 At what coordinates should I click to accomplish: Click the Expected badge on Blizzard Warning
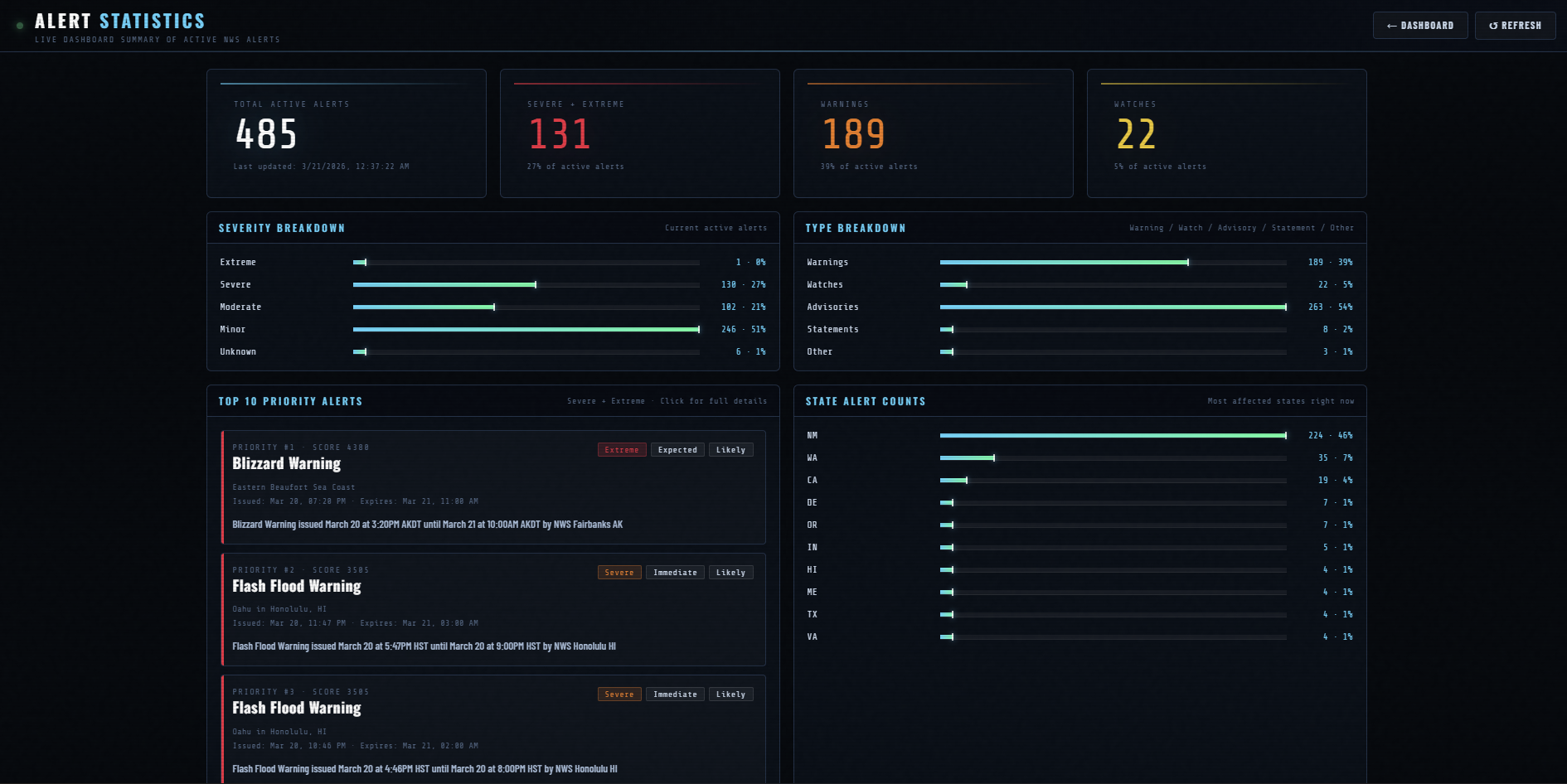coord(677,450)
